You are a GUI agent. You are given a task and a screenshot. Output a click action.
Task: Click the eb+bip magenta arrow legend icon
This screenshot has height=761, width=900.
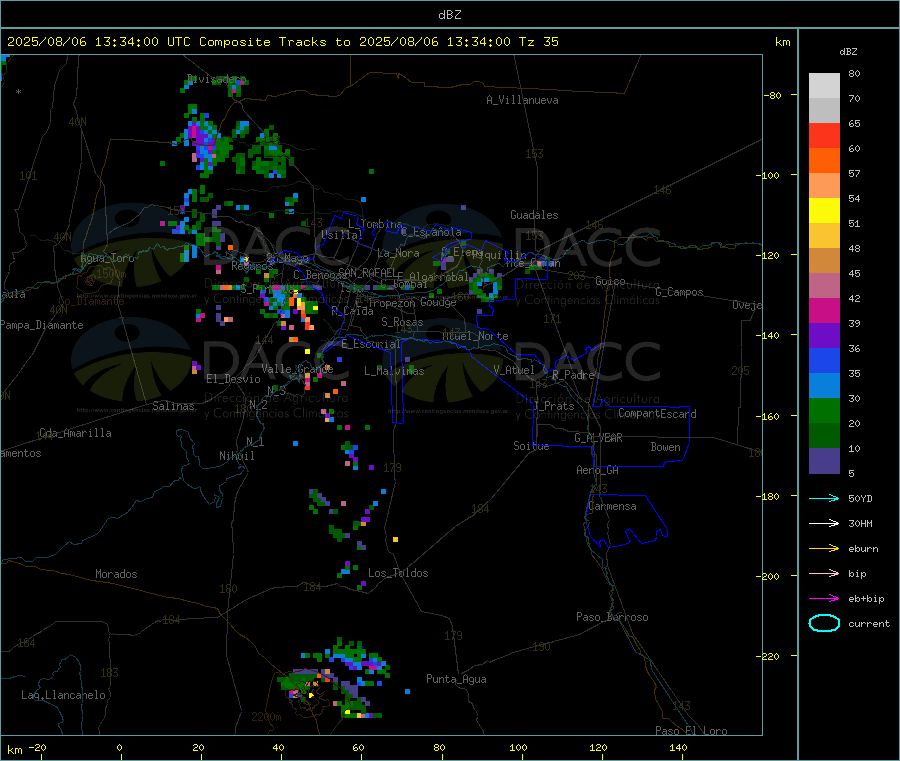click(824, 599)
